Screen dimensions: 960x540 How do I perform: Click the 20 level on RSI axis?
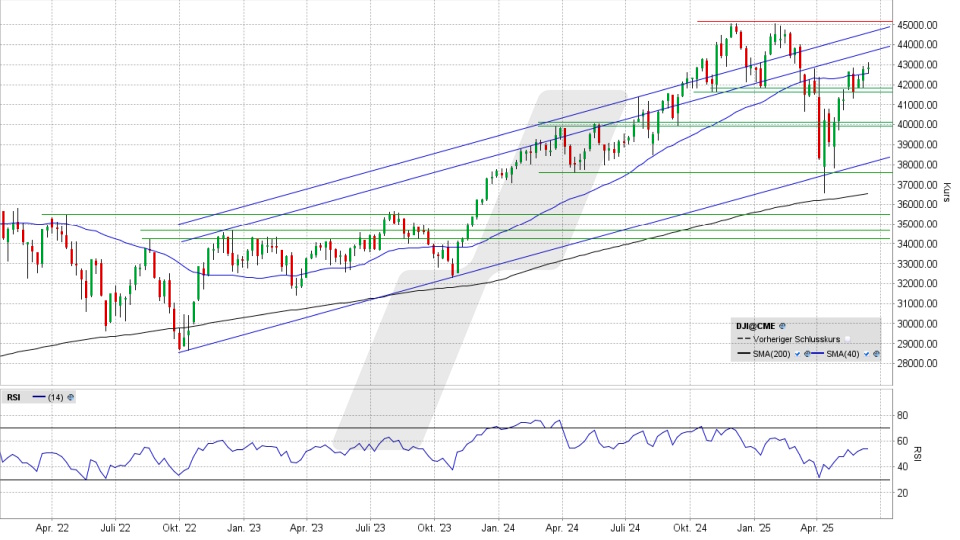[902, 493]
